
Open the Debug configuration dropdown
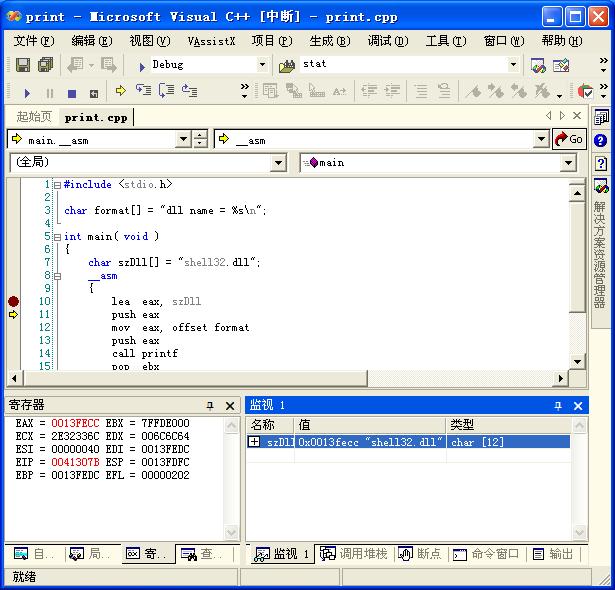(x=262, y=65)
